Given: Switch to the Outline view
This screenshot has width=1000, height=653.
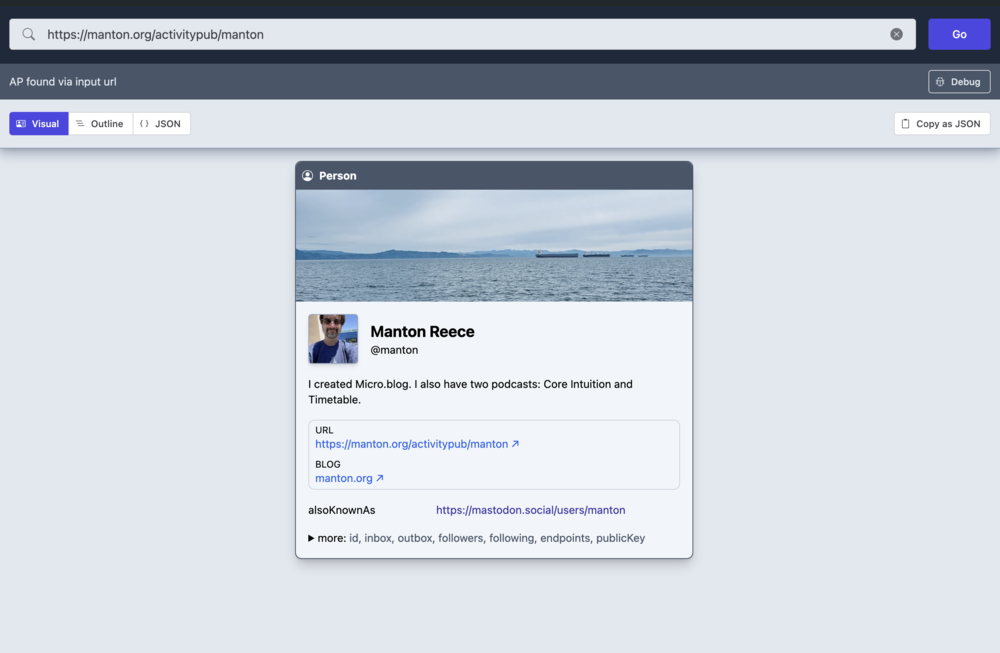Looking at the screenshot, I should (x=100, y=124).
